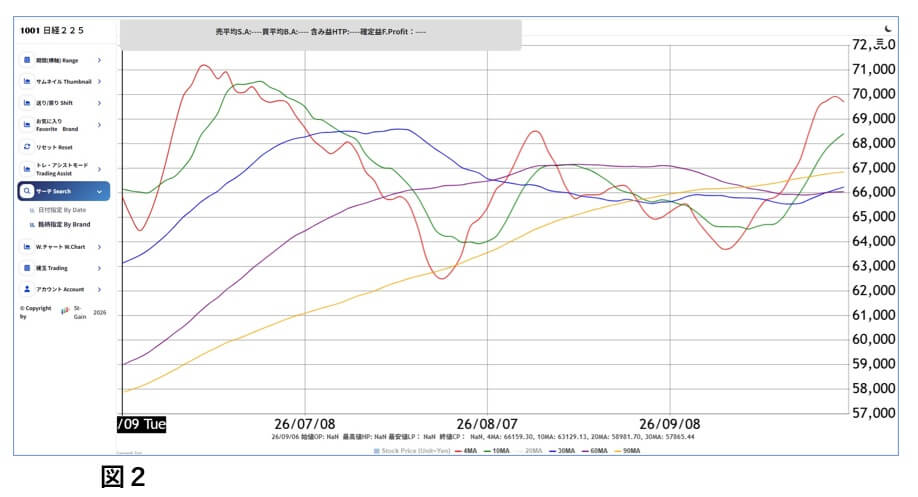
Task: Toggle dark mode with the moon icon
Action: click(888, 28)
